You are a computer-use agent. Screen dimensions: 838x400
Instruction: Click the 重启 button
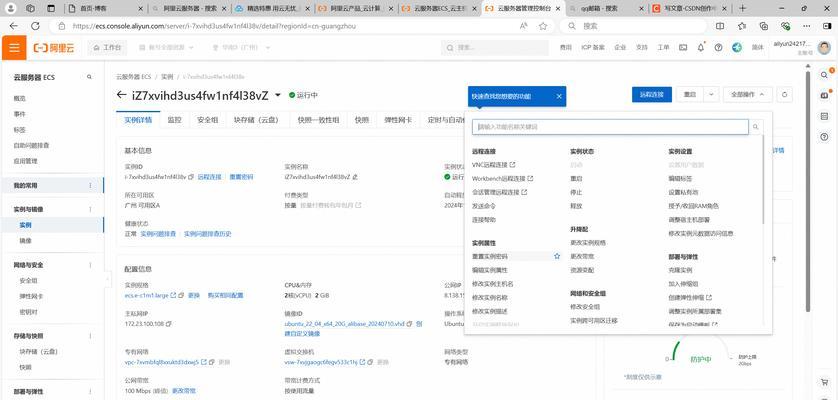(x=690, y=95)
